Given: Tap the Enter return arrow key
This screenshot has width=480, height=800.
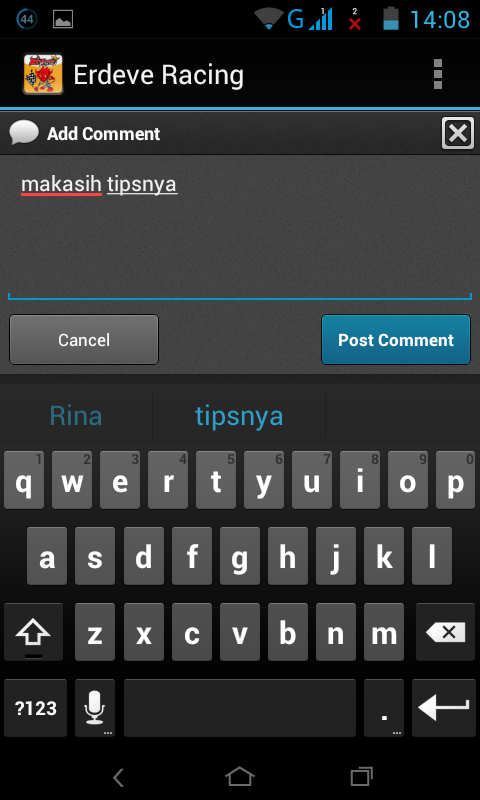Looking at the screenshot, I should 443,708.
